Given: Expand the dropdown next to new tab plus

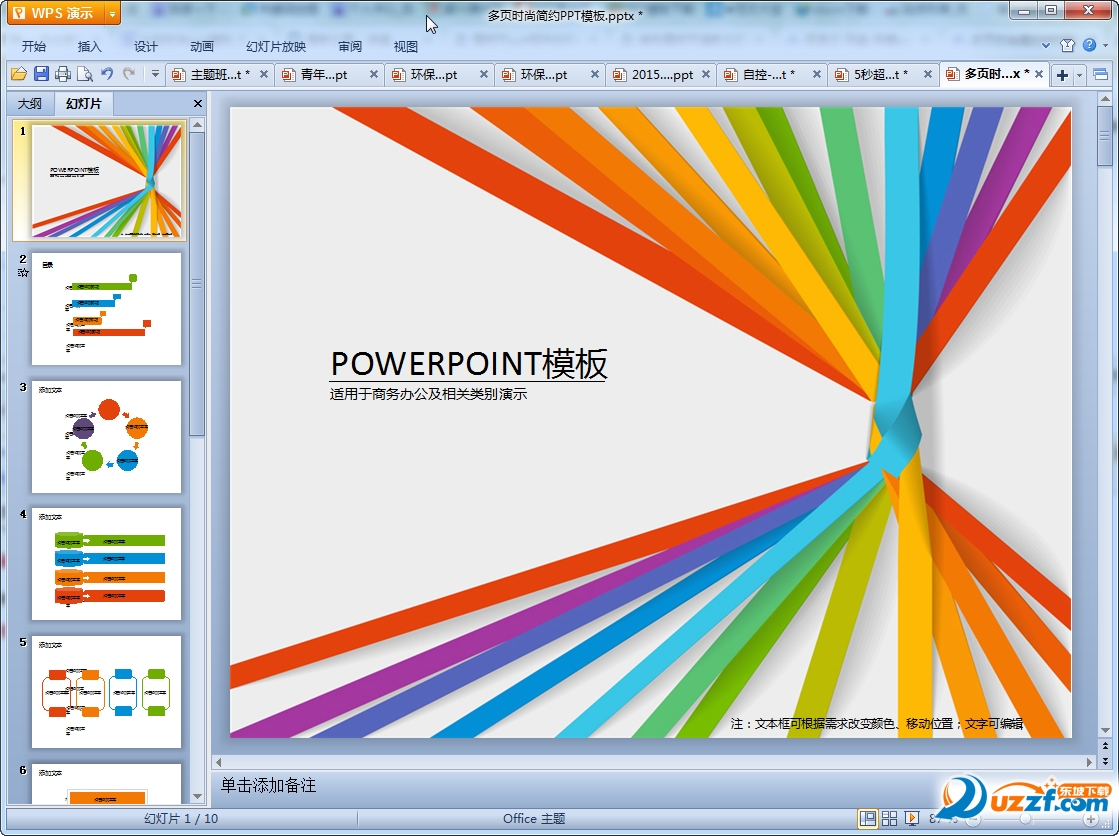Looking at the screenshot, I should [x=1080, y=75].
